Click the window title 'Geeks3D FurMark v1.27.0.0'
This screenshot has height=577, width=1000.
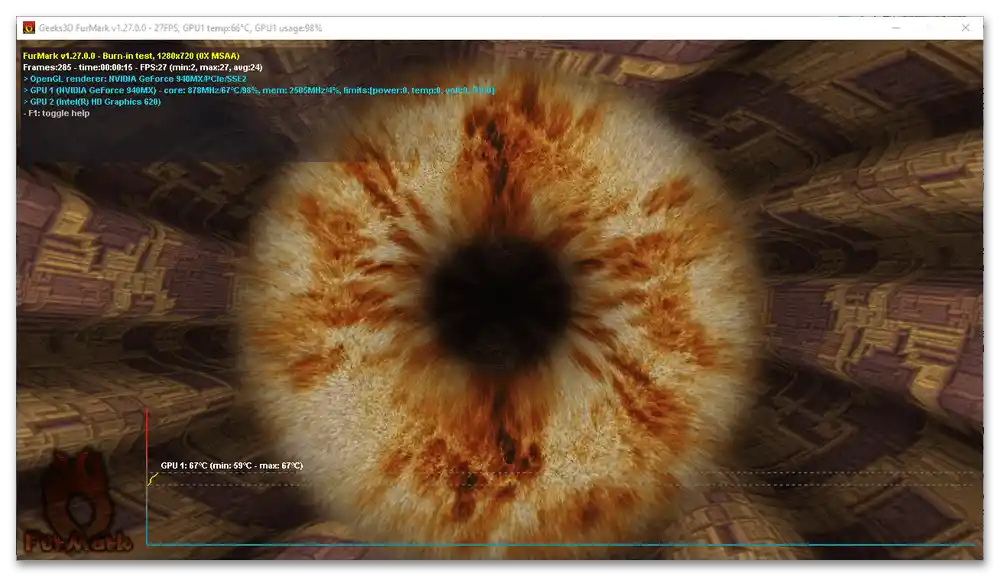point(180,28)
